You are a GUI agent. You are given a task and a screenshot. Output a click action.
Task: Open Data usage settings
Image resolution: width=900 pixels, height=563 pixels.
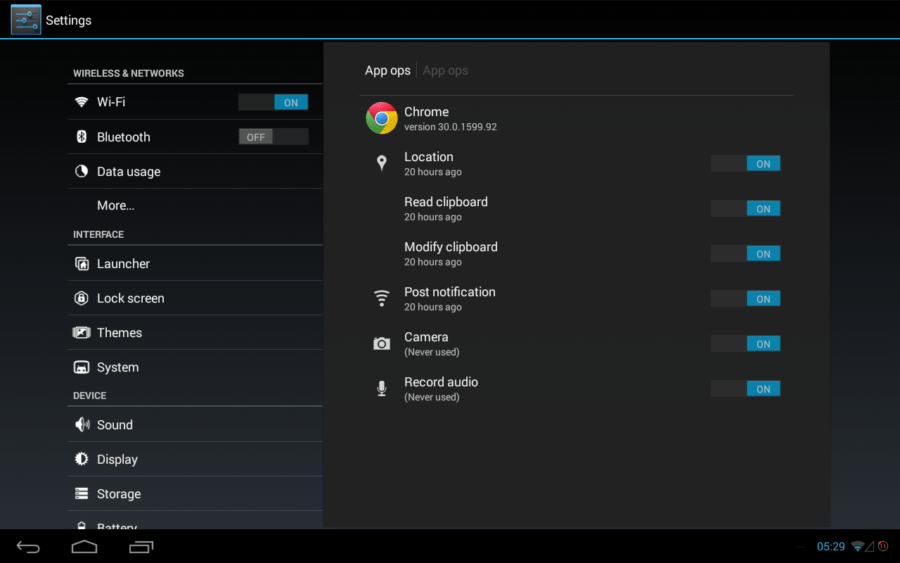pyautogui.click(x=195, y=171)
